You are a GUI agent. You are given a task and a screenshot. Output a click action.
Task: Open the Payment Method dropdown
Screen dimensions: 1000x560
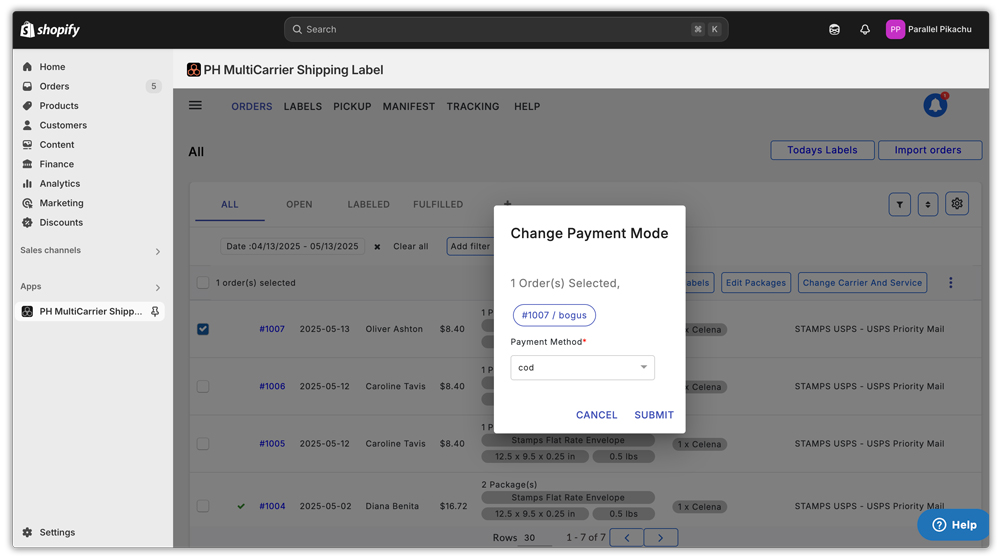[x=582, y=367]
